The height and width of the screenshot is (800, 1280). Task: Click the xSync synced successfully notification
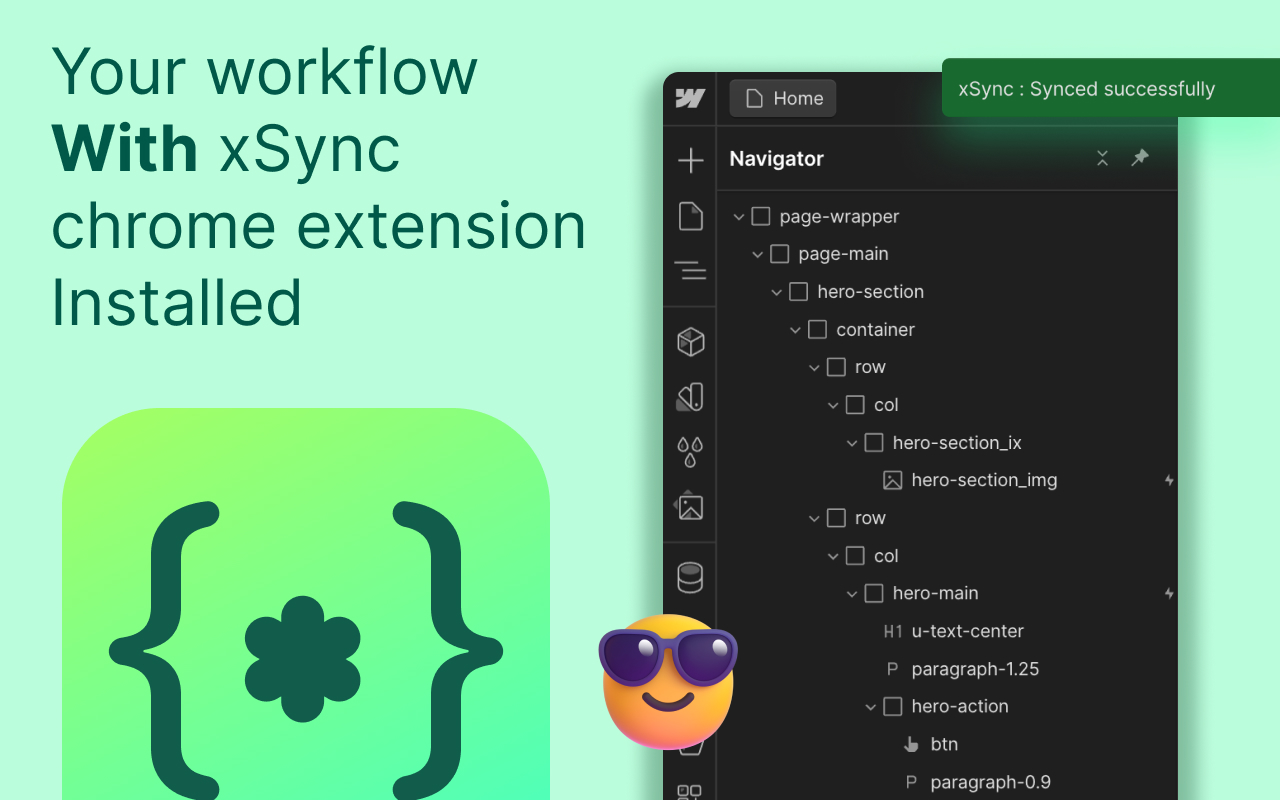pos(1086,89)
